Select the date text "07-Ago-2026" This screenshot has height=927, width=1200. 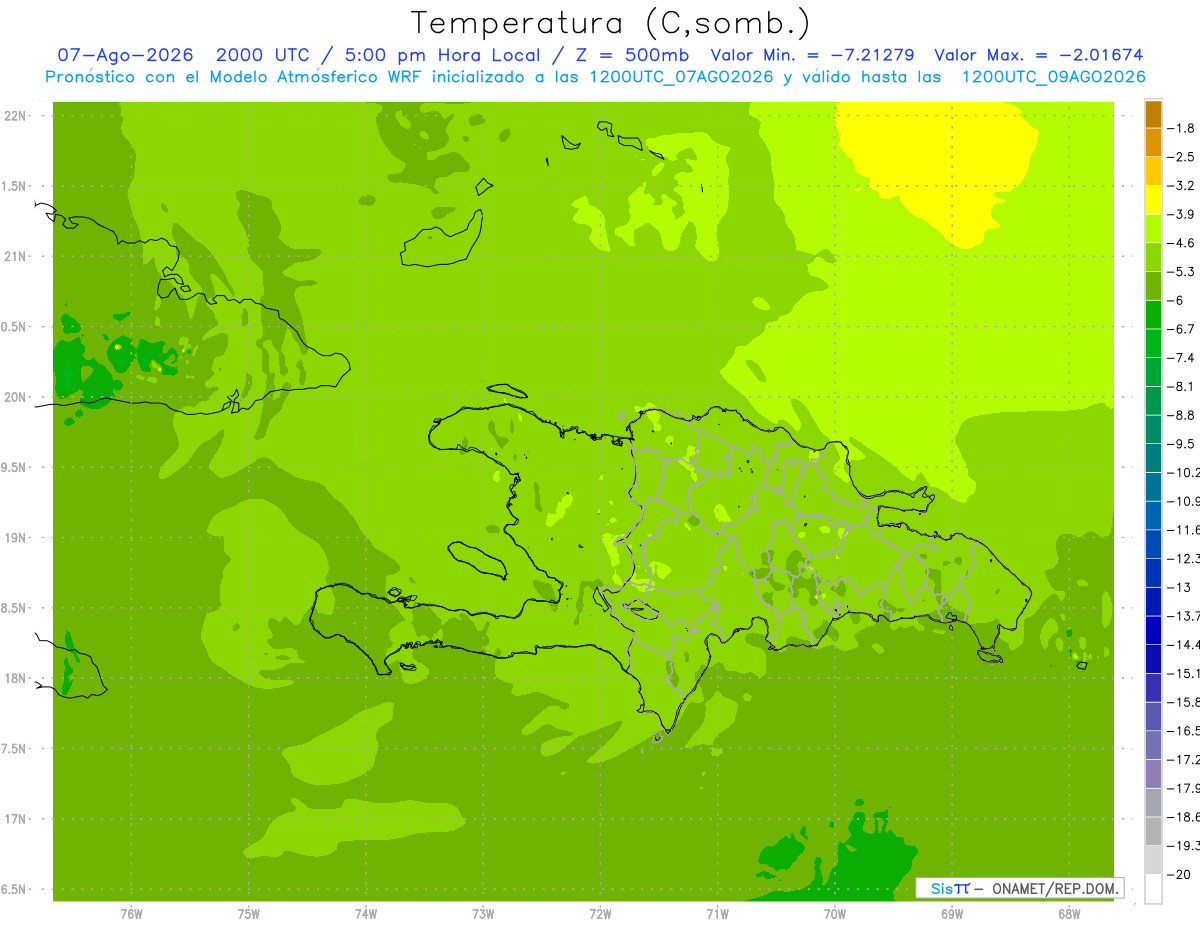pos(125,55)
